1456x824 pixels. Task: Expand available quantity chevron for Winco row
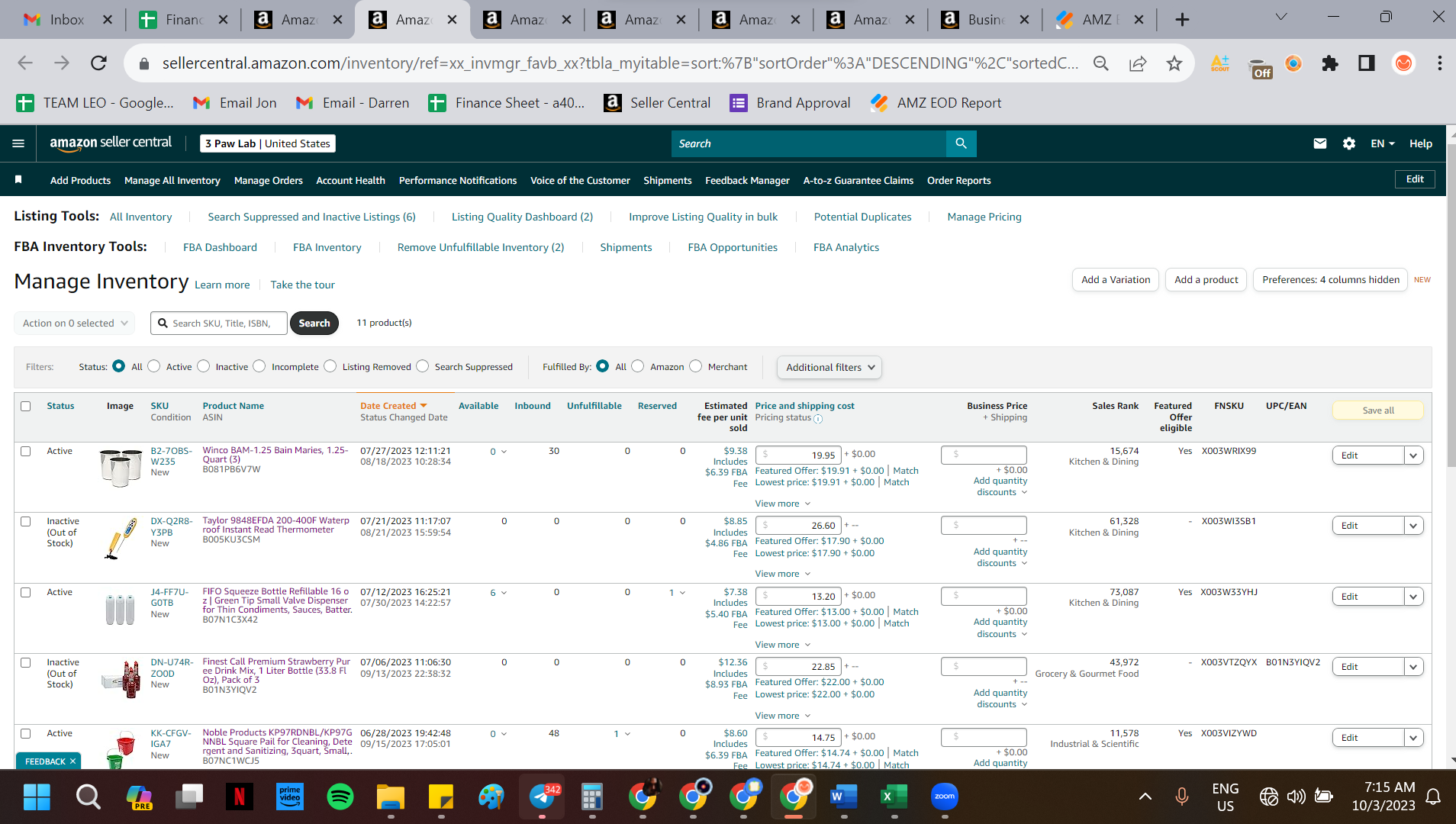(504, 452)
